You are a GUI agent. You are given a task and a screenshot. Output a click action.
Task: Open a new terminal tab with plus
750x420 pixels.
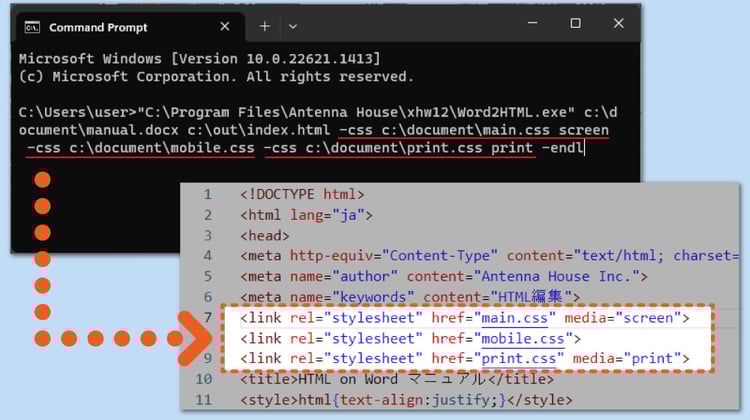click(265, 27)
